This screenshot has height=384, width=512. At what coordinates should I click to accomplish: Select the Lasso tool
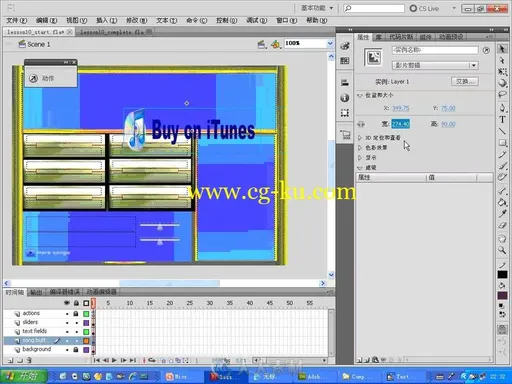click(502, 95)
